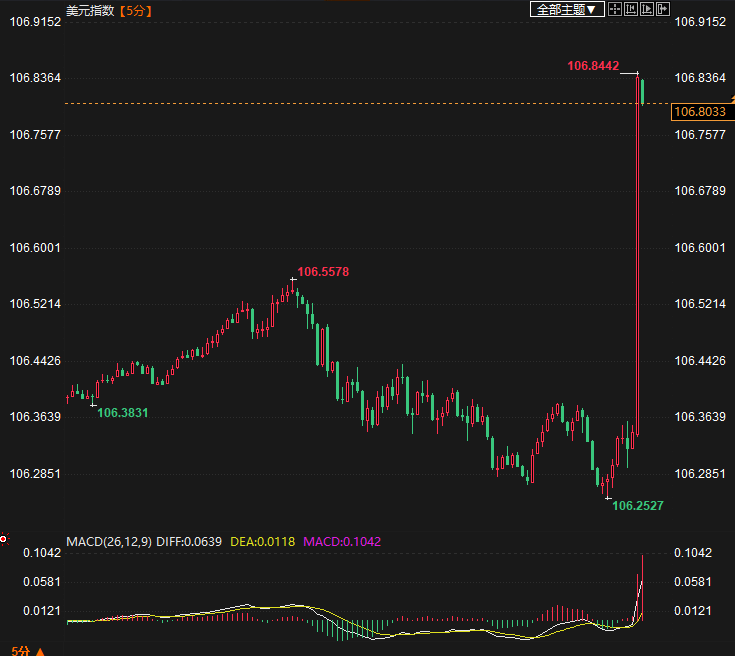Click the exit arrow icon in toolbar
The height and width of the screenshot is (656, 735).
[x=662, y=9]
